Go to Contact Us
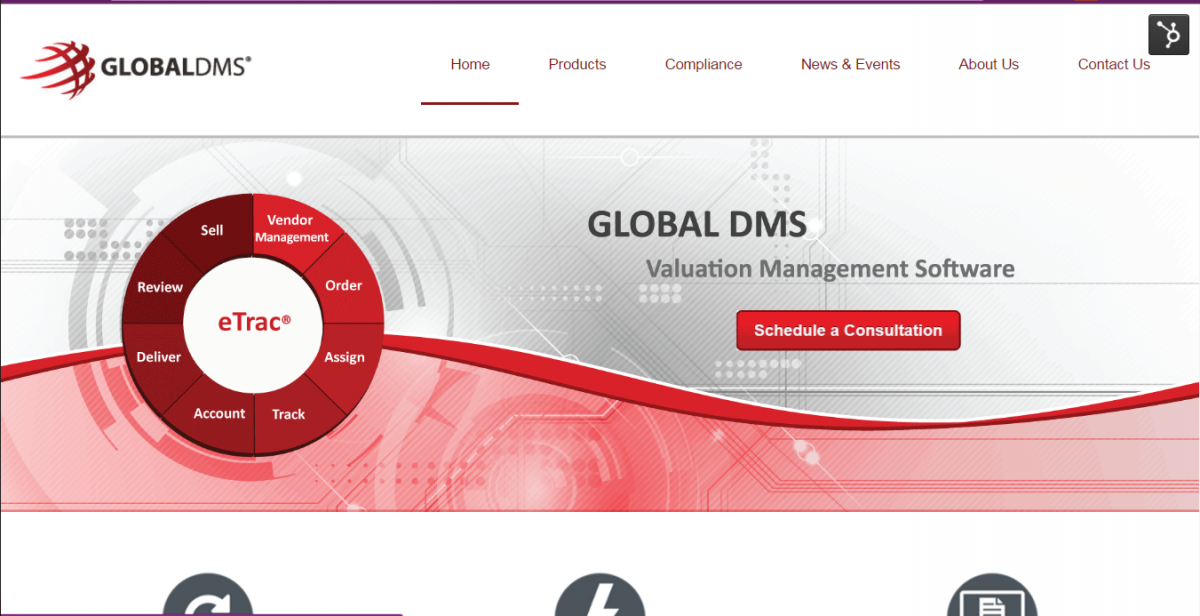This screenshot has width=1200, height=616. click(x=1113, y=64)
